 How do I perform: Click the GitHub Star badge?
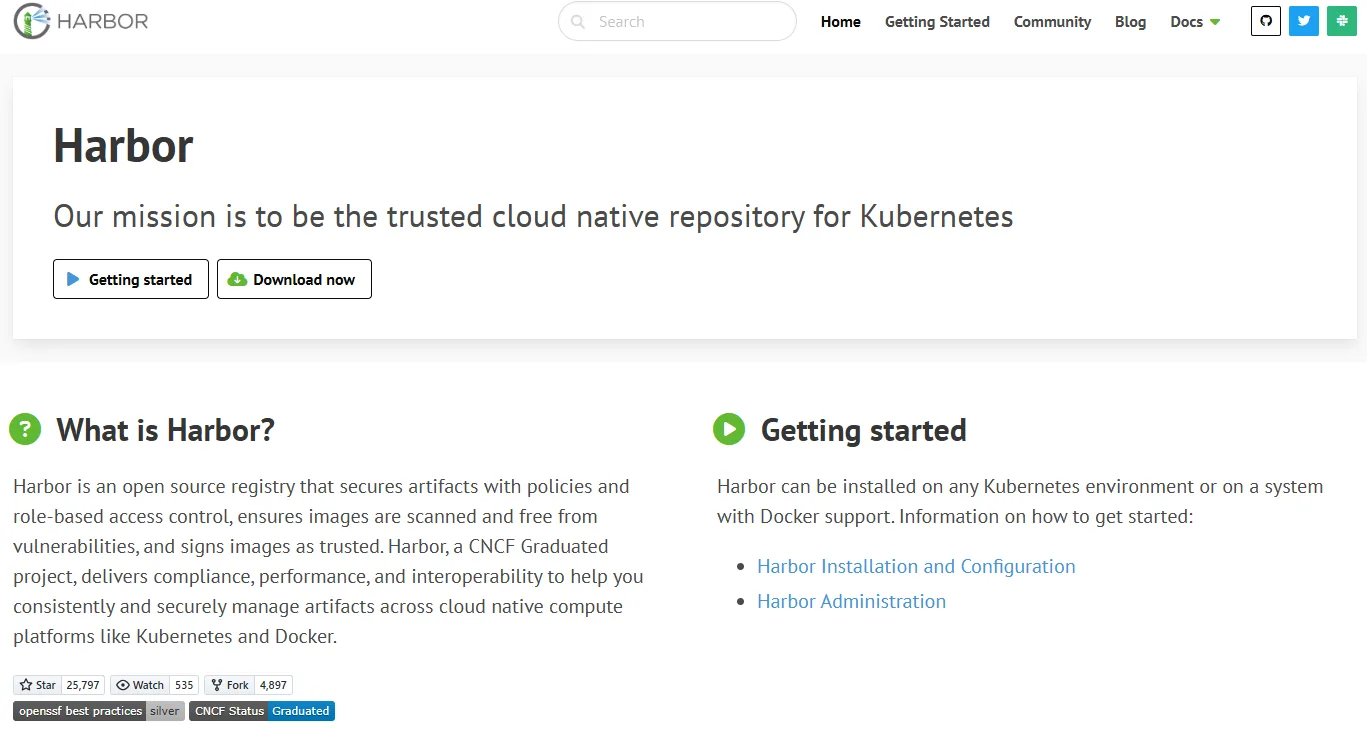38,685
